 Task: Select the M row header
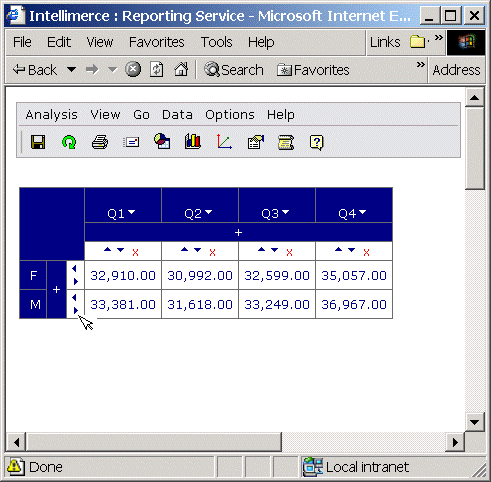click(x=33, y=304)
